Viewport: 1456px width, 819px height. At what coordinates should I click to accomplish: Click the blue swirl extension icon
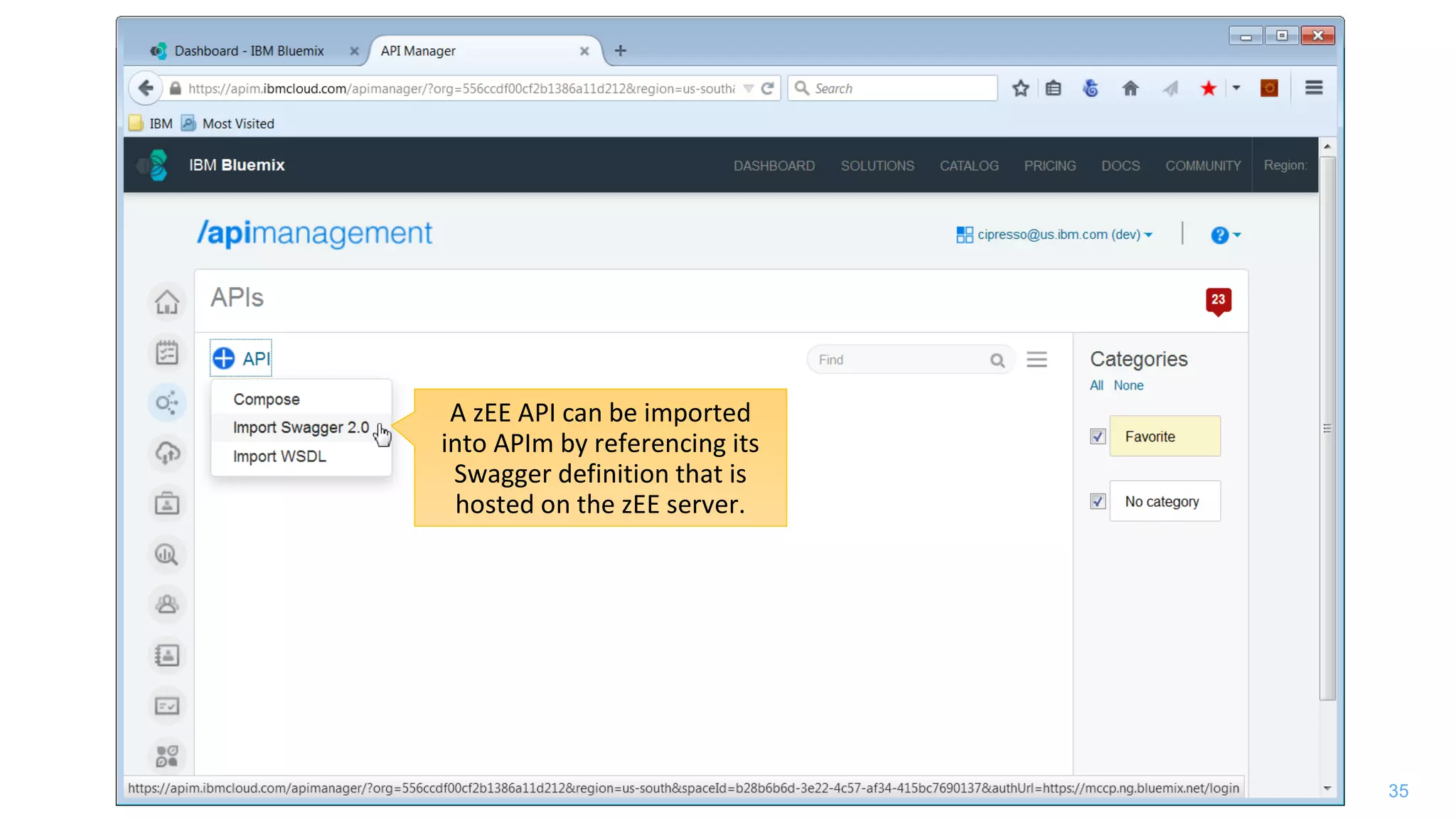(x=1091, y=88)
